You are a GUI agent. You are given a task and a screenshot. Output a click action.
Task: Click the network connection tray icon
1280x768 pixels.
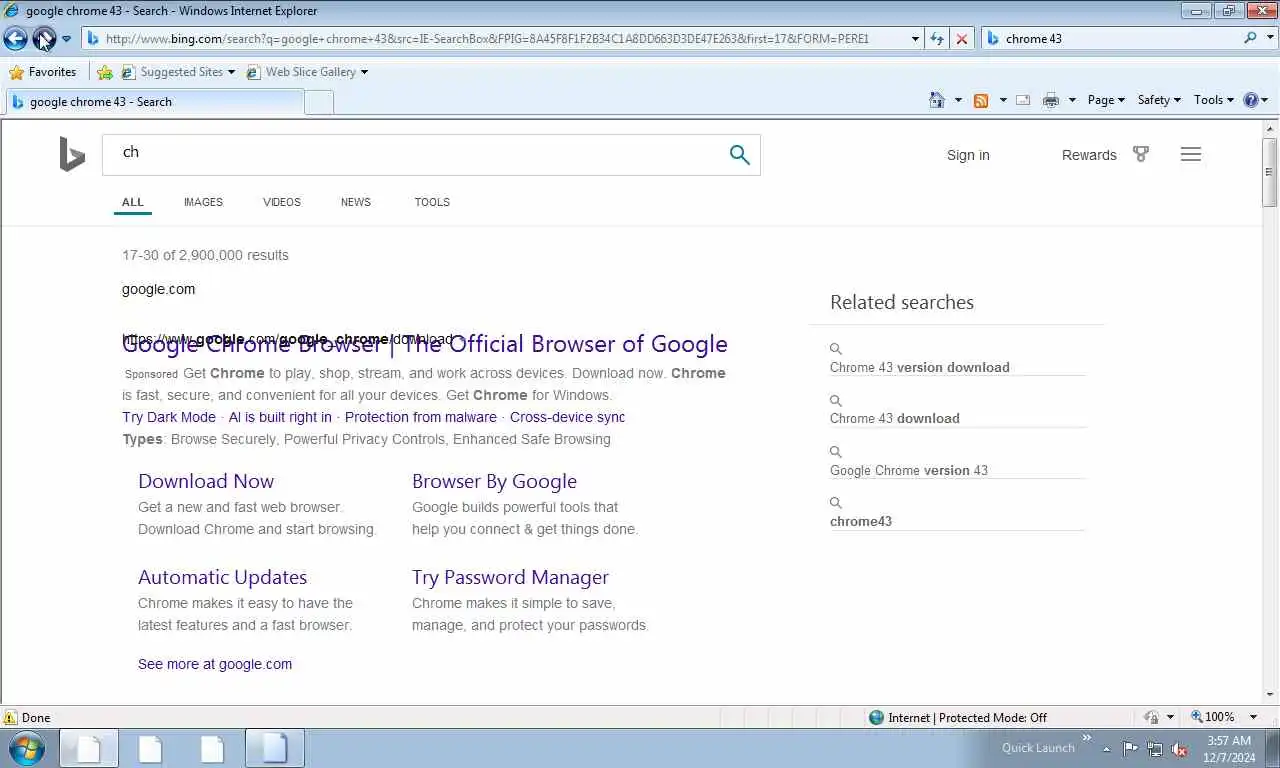[x=1155, y=748]
